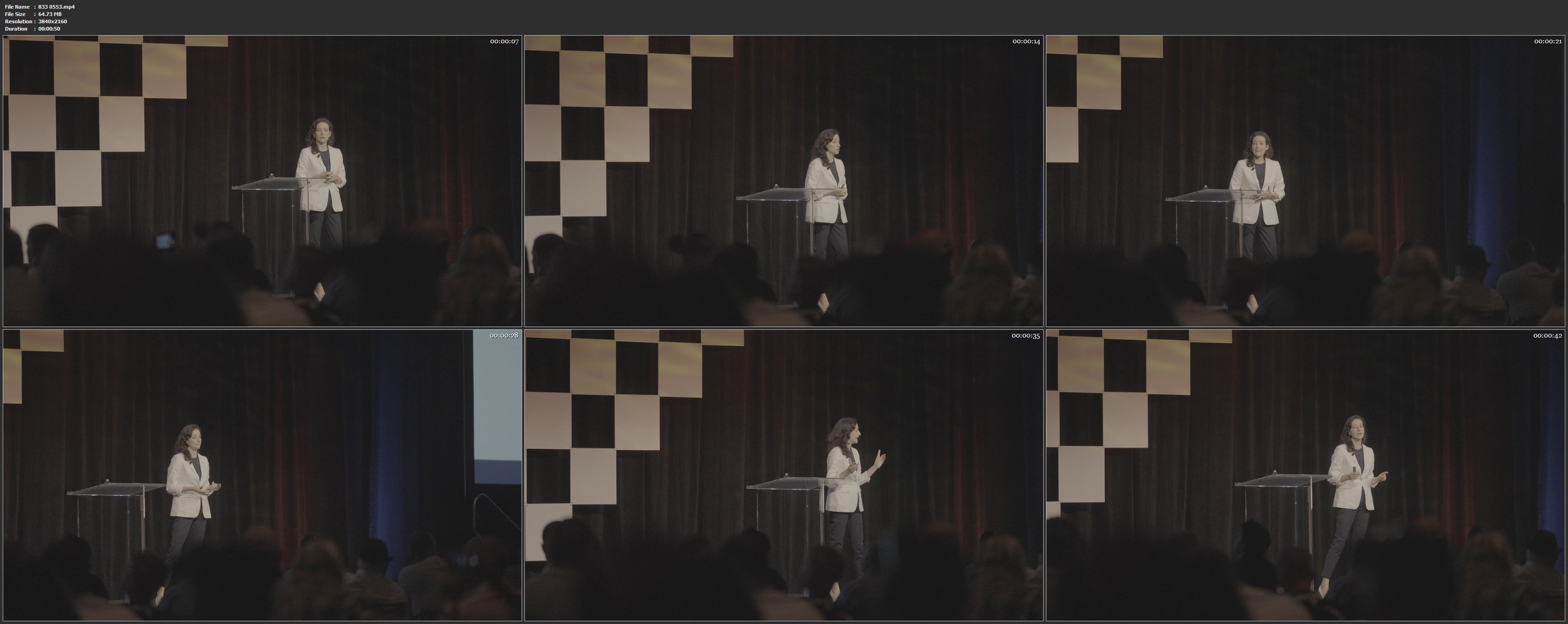This screenshot has width=1568, height=624.
Task: Click the 00:00:50 duration value
Action: click(x=49, y=29)
